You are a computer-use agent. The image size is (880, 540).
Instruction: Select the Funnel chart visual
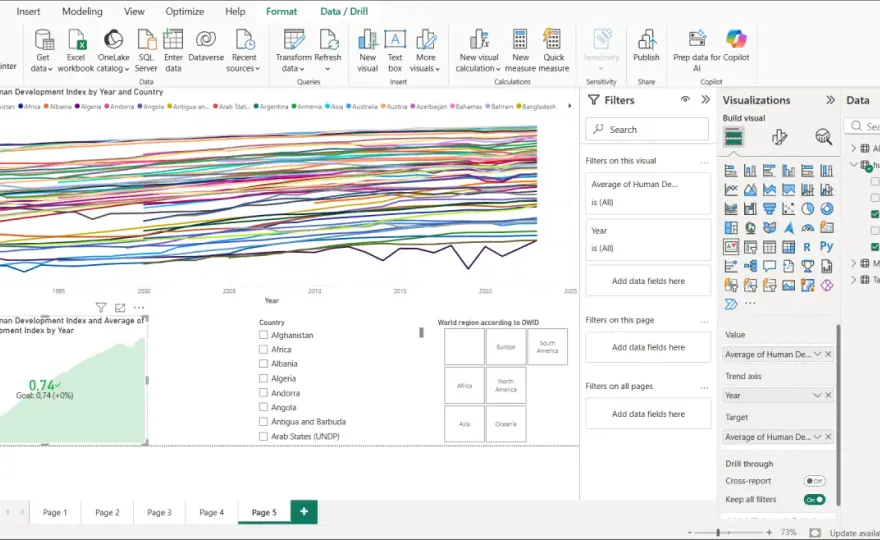[x=769, y=209]
